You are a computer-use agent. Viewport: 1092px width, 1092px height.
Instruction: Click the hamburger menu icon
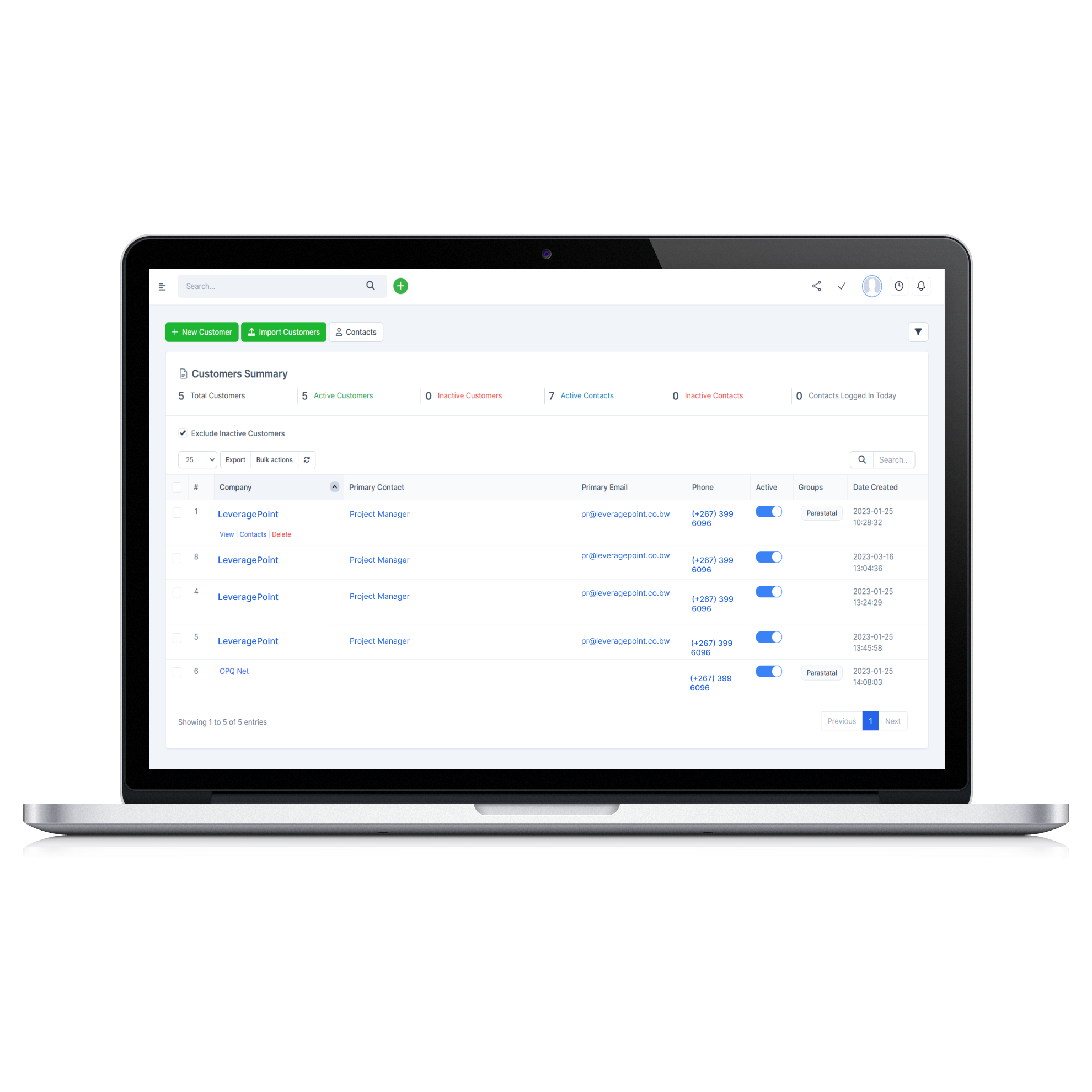(163, 285)
